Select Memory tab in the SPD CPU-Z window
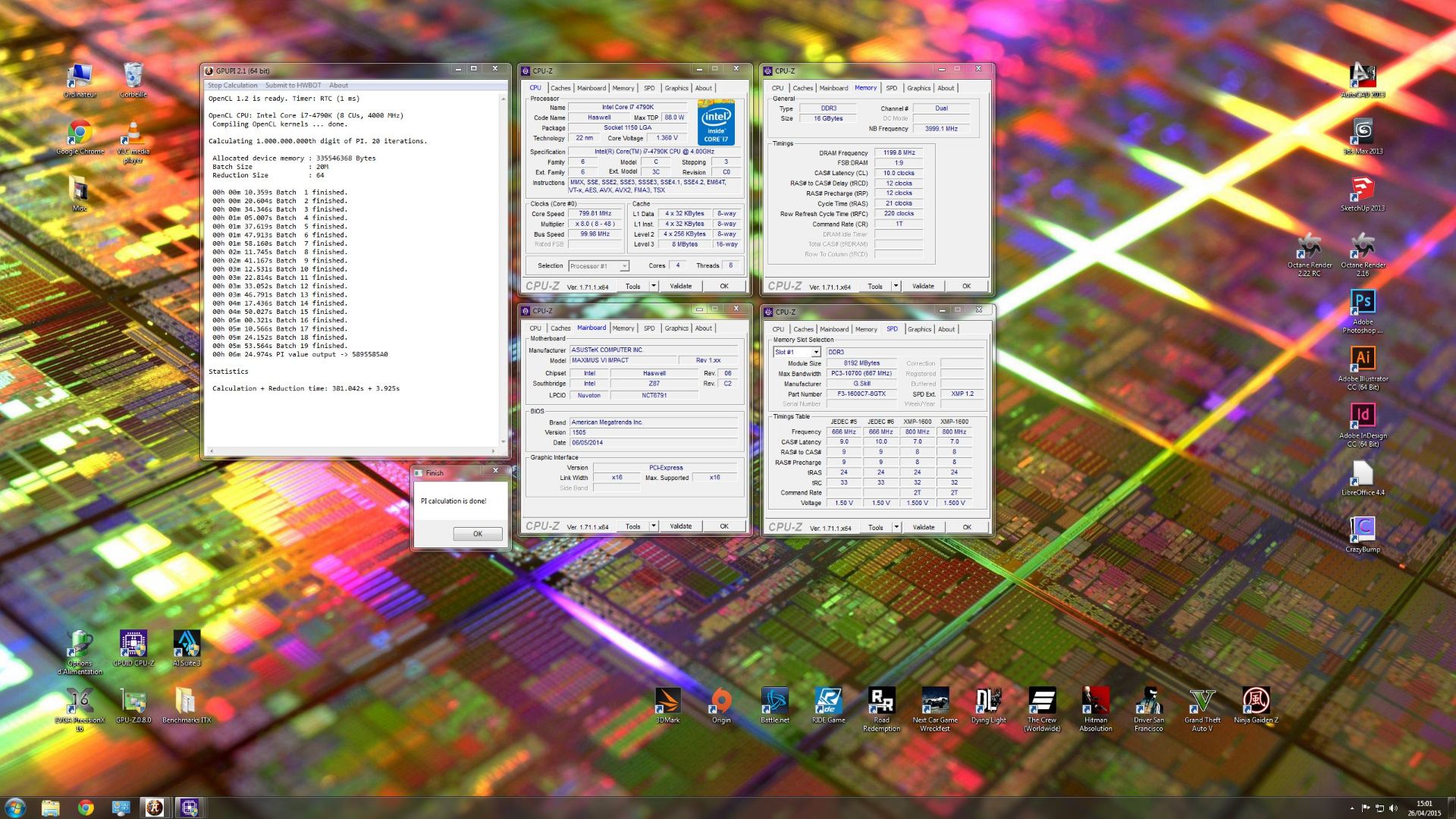Image resolution: width=1456 pixels, height=819 pixels. [x=866, y=329]
